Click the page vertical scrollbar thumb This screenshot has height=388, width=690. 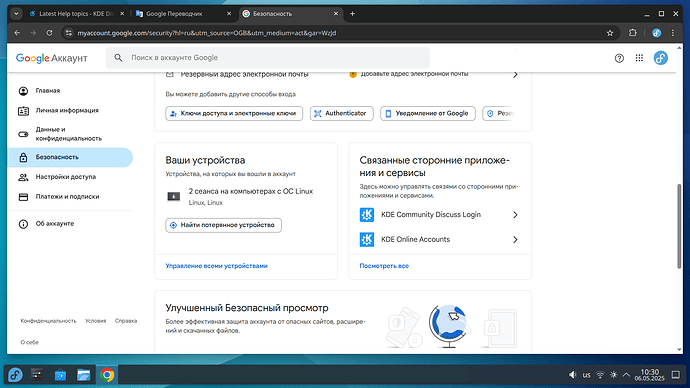(679, 226)
